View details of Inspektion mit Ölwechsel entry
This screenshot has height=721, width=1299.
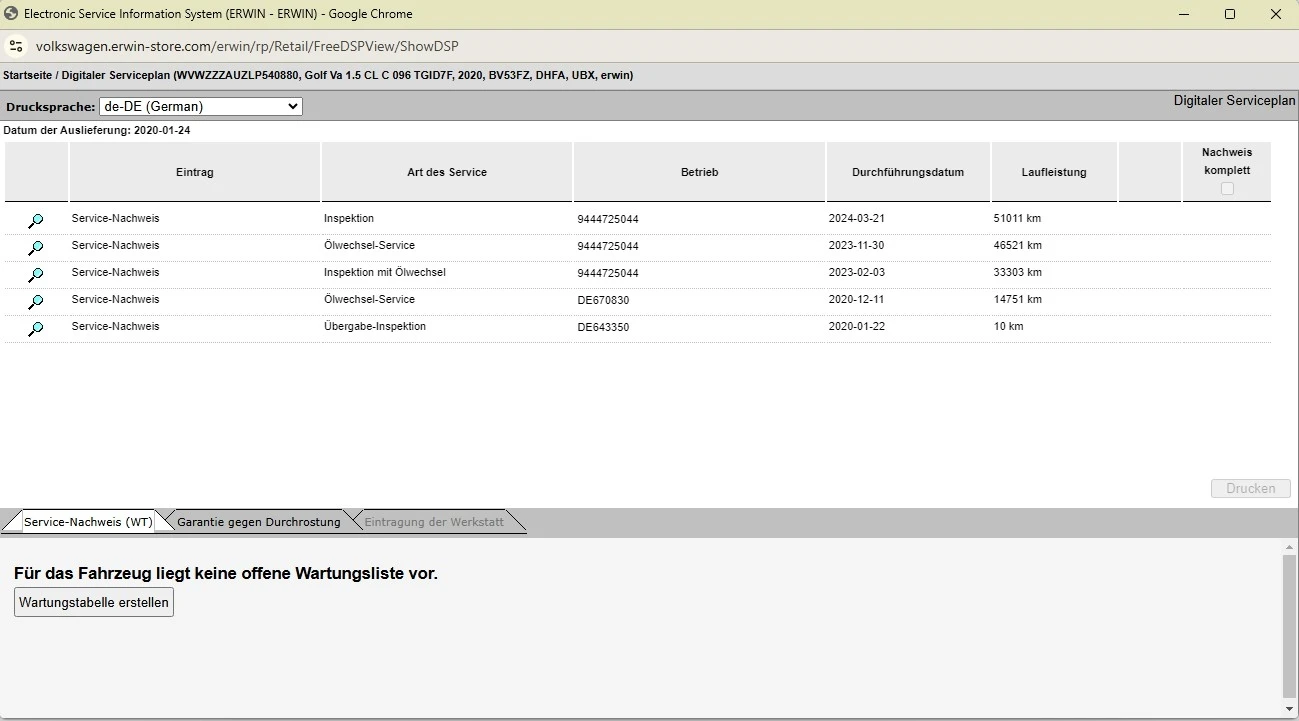[36, 275]
